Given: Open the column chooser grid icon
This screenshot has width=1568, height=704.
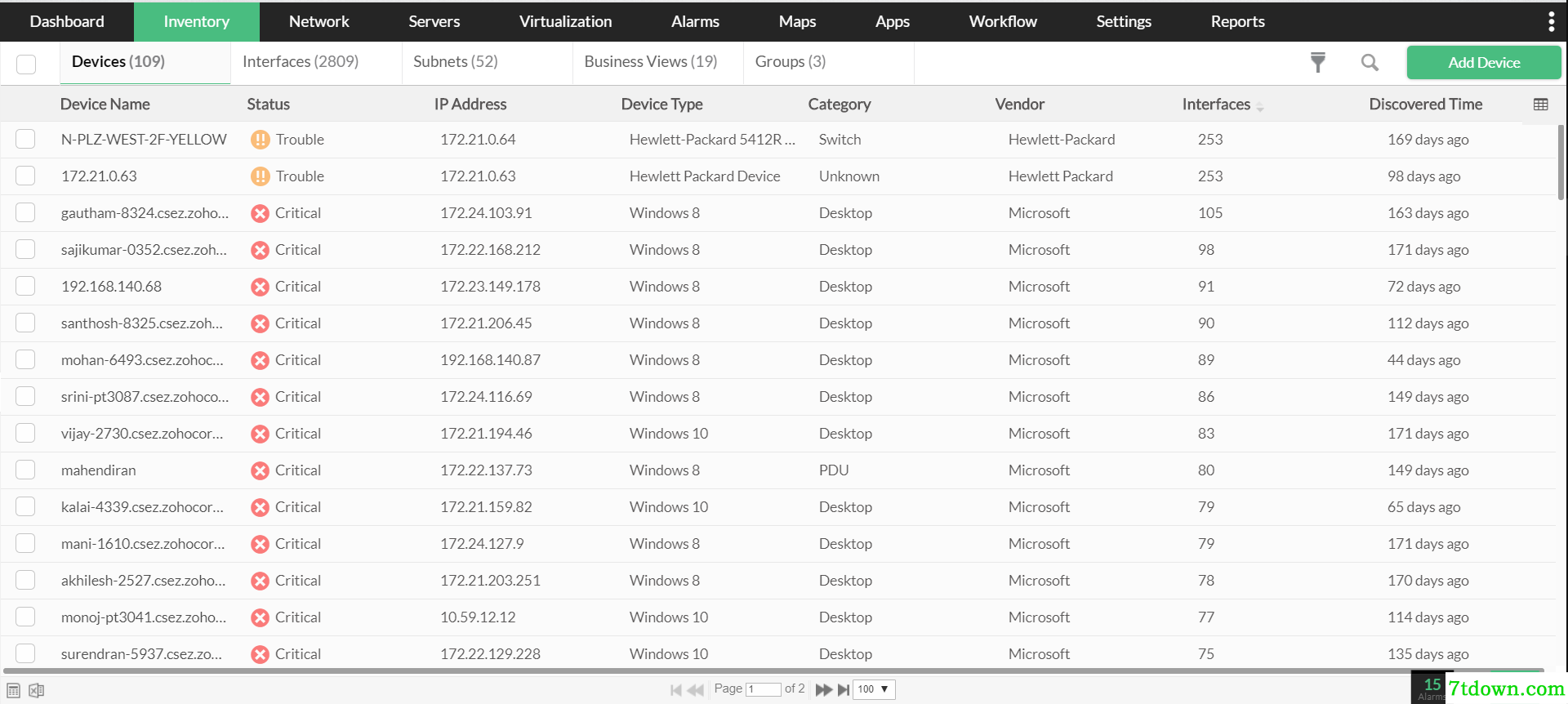Looking at the screenshot, I should [1541, 105].
